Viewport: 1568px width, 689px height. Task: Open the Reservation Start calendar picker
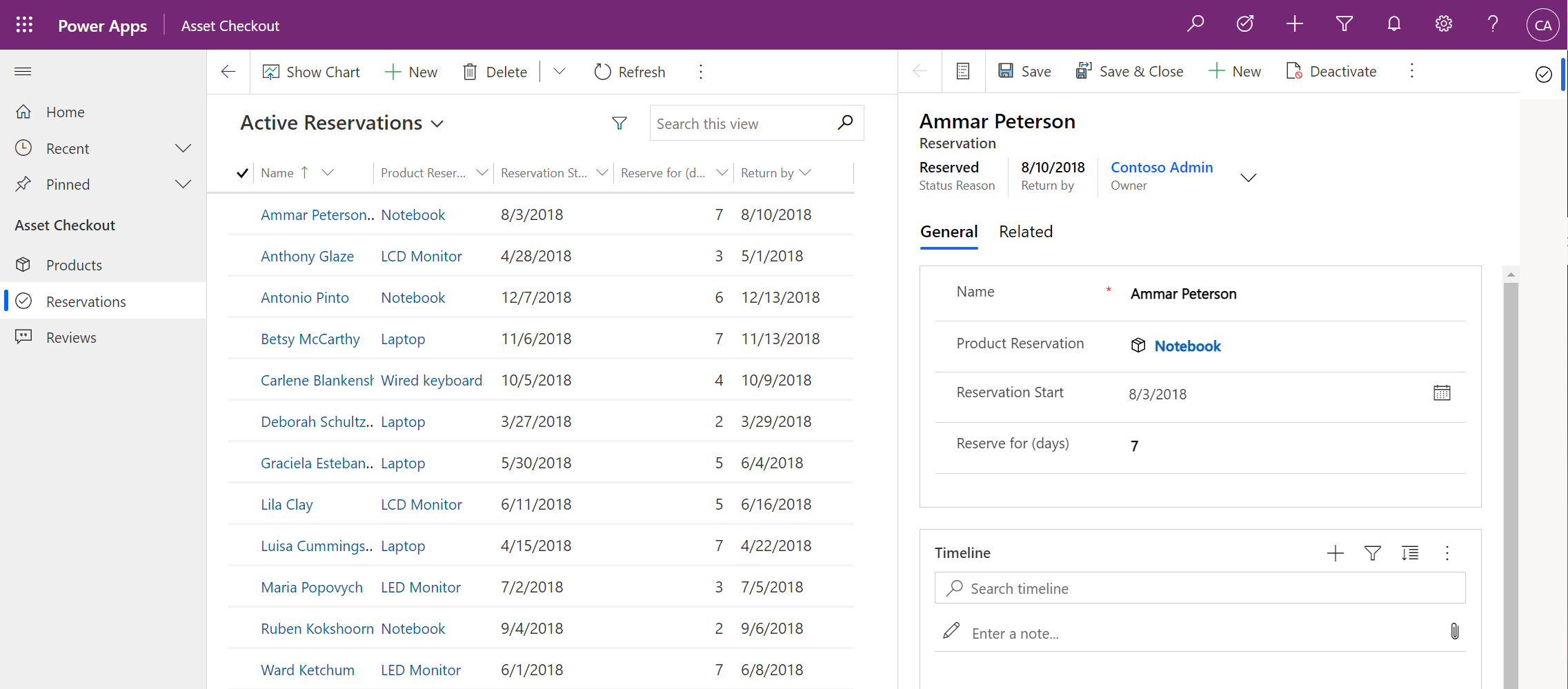click(1442, 392)
